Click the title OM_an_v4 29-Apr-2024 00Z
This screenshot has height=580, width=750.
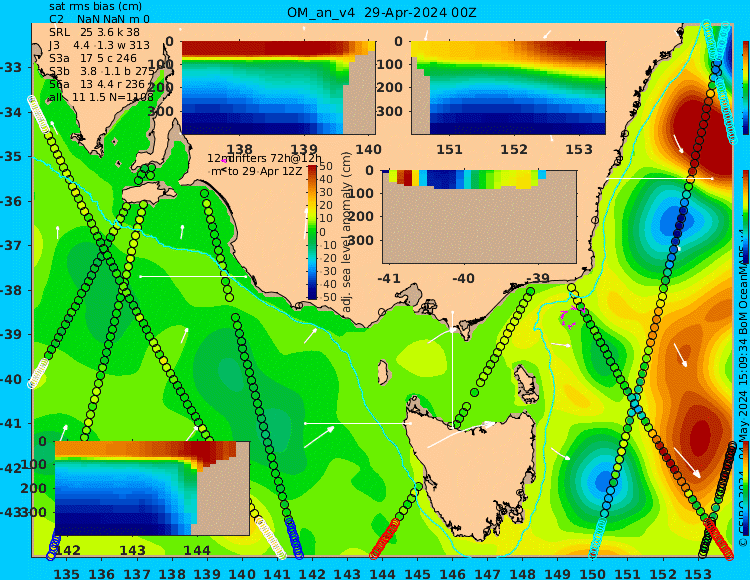382,12
